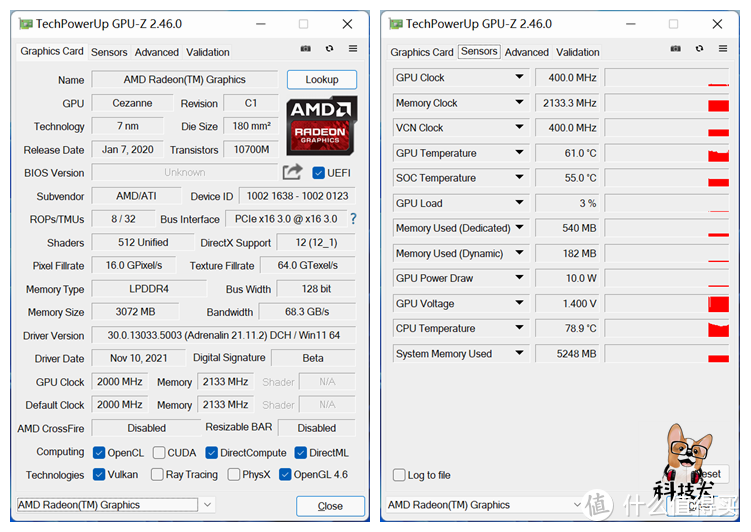Switch to Graphics Card tab in right window
This screenshot has height=532, width=751.
[x=422, y=52]
